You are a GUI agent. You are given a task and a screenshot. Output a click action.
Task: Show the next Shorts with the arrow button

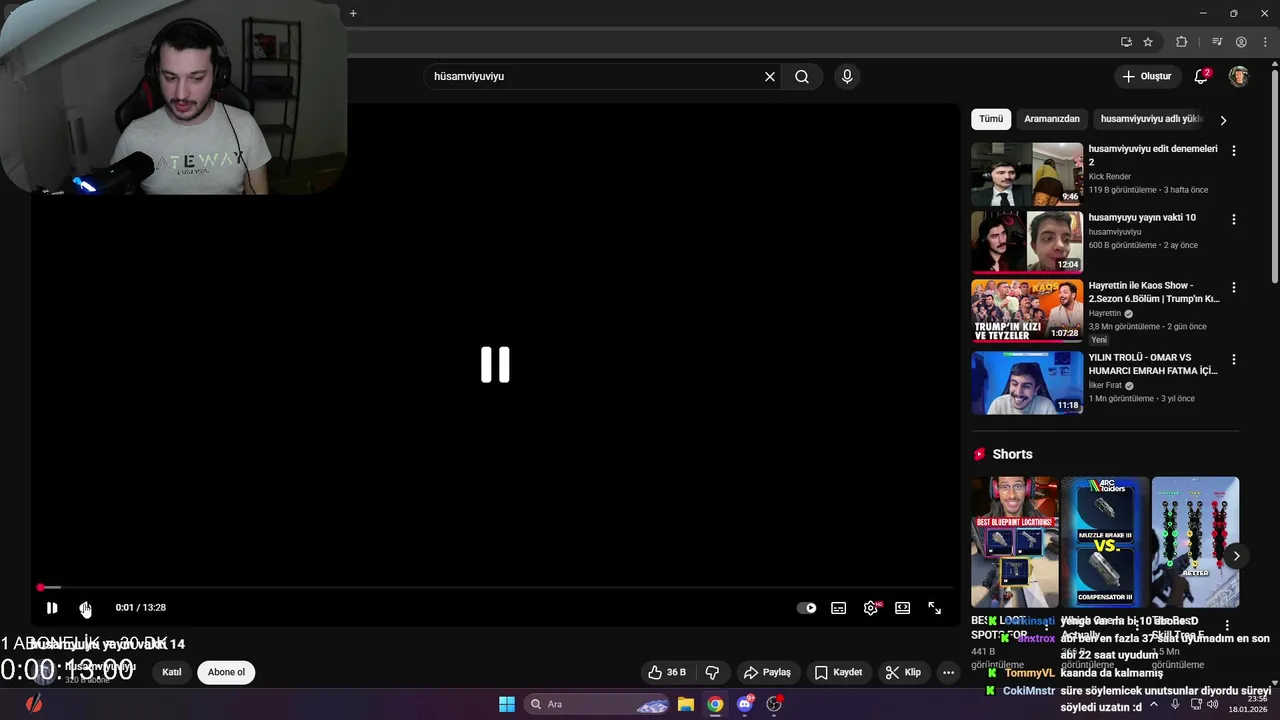coord(1236,556)
